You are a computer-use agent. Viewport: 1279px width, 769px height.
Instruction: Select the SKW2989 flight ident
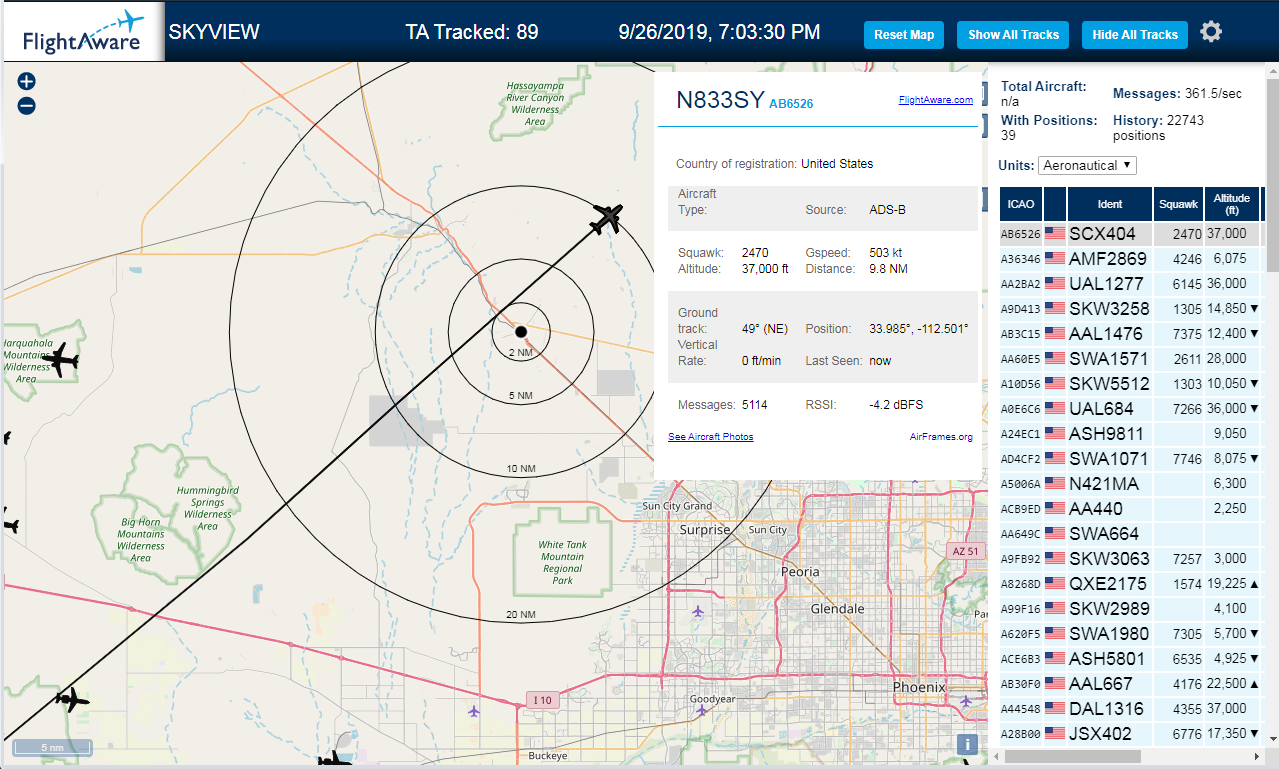(1109, 608)
